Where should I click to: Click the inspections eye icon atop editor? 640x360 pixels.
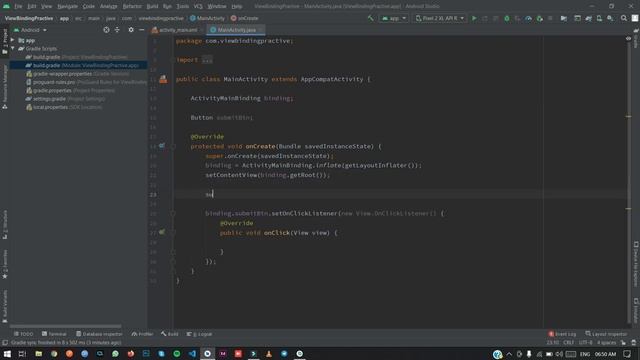click(x=629, y=38)
